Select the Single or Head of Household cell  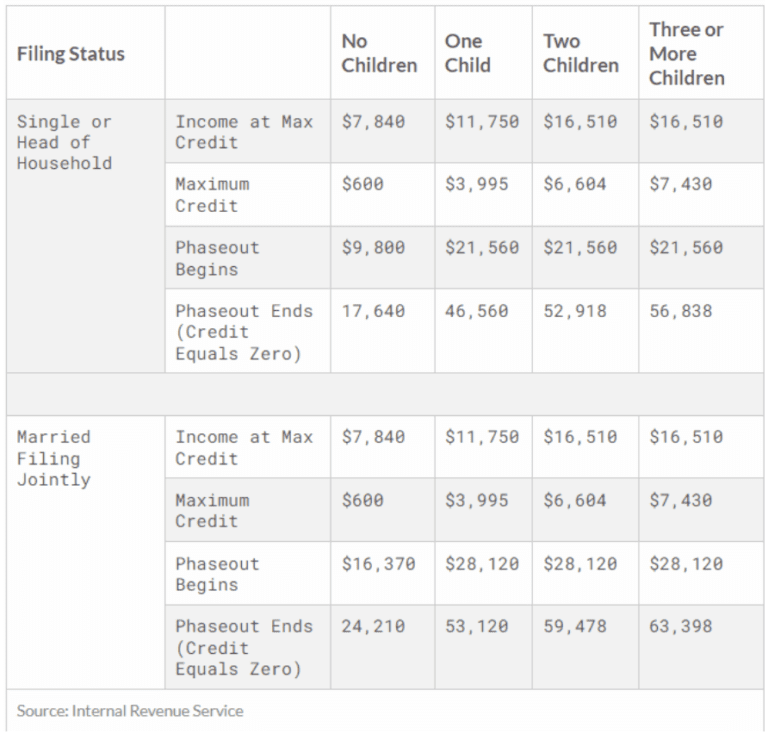64,142
